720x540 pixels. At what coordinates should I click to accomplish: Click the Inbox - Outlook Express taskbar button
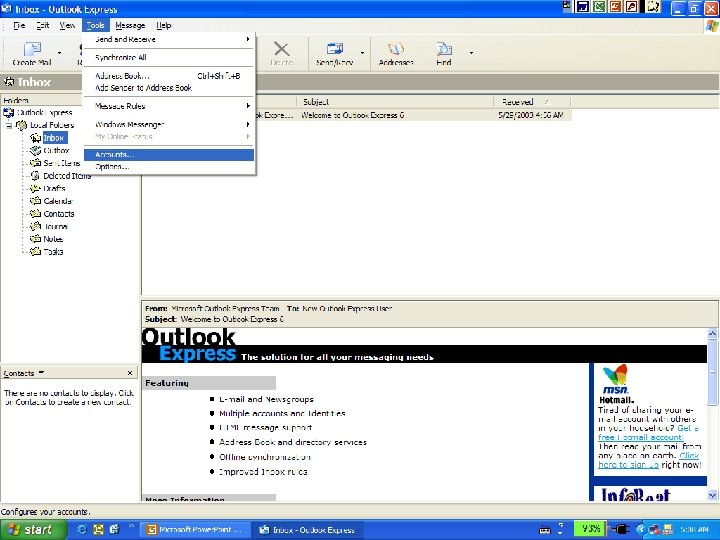point(308,529)
